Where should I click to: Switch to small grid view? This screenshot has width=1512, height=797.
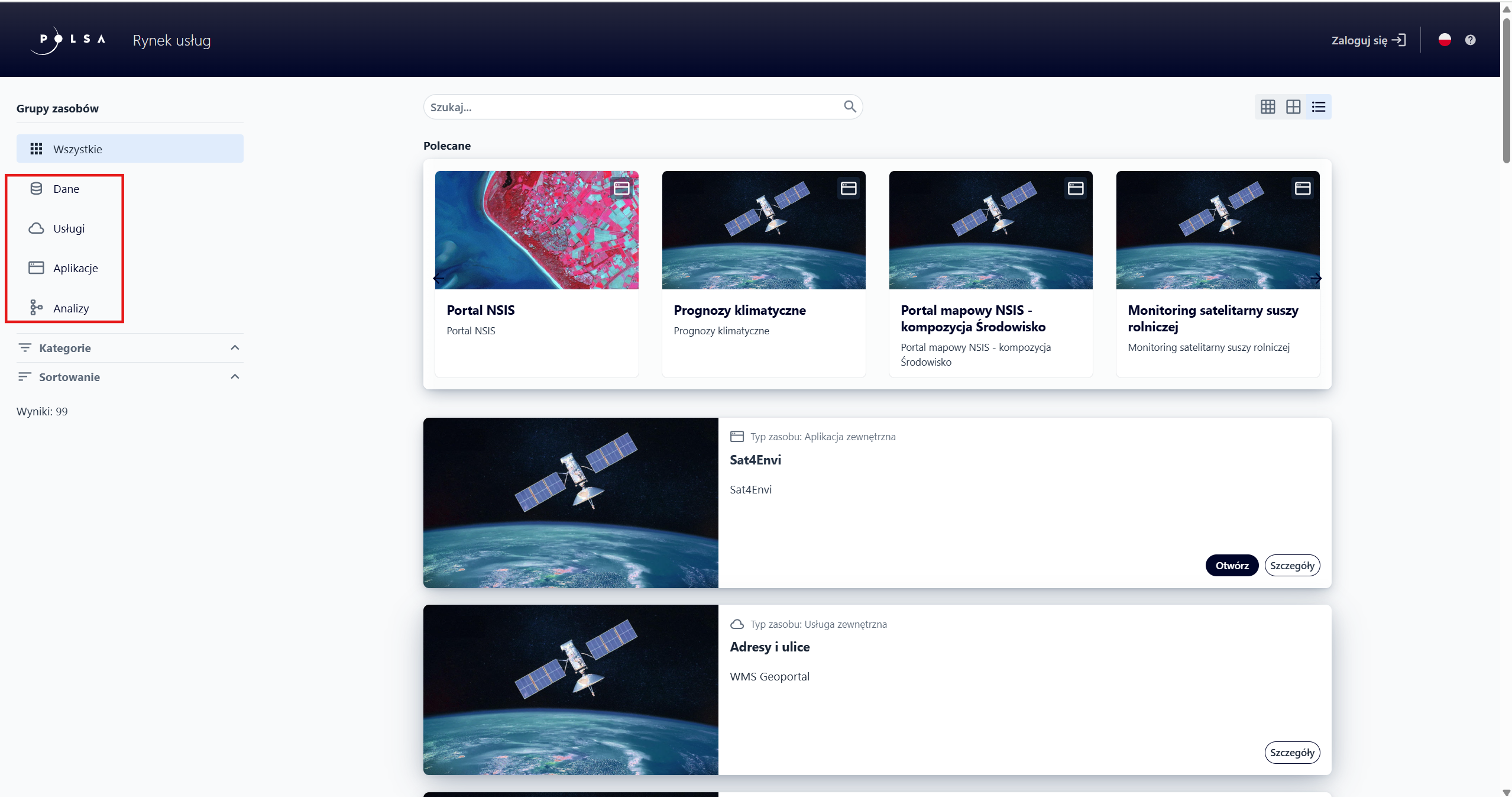pos(1267,107)
